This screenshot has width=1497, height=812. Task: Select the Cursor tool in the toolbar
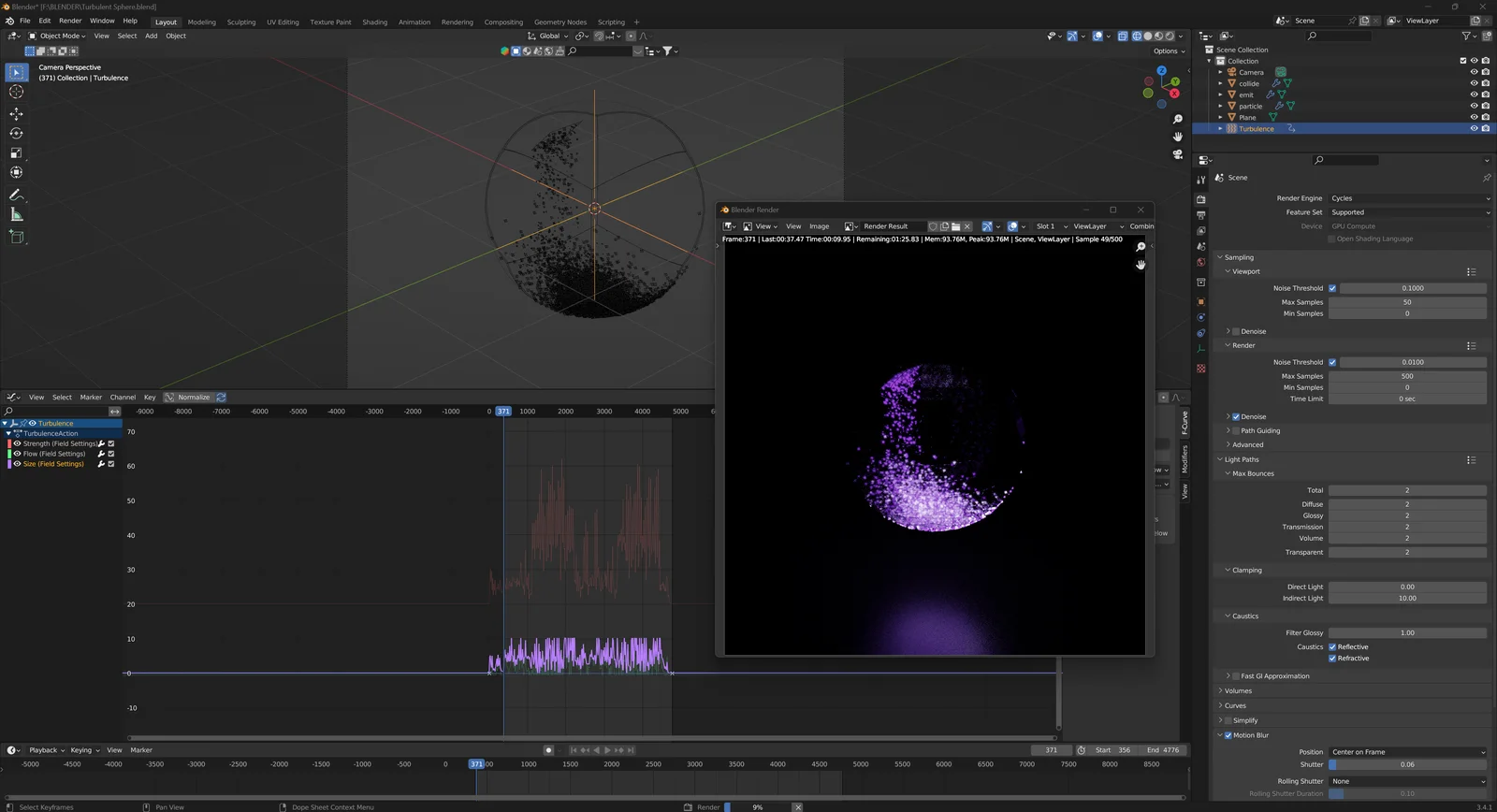pyautogui.click(x=16, y=92)
